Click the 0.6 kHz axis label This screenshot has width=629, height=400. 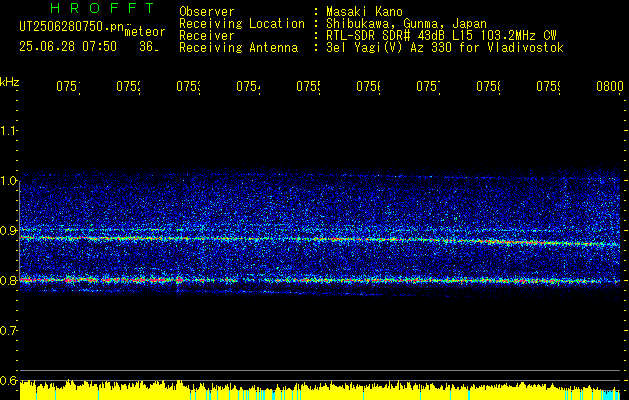[x=8, y=380]
